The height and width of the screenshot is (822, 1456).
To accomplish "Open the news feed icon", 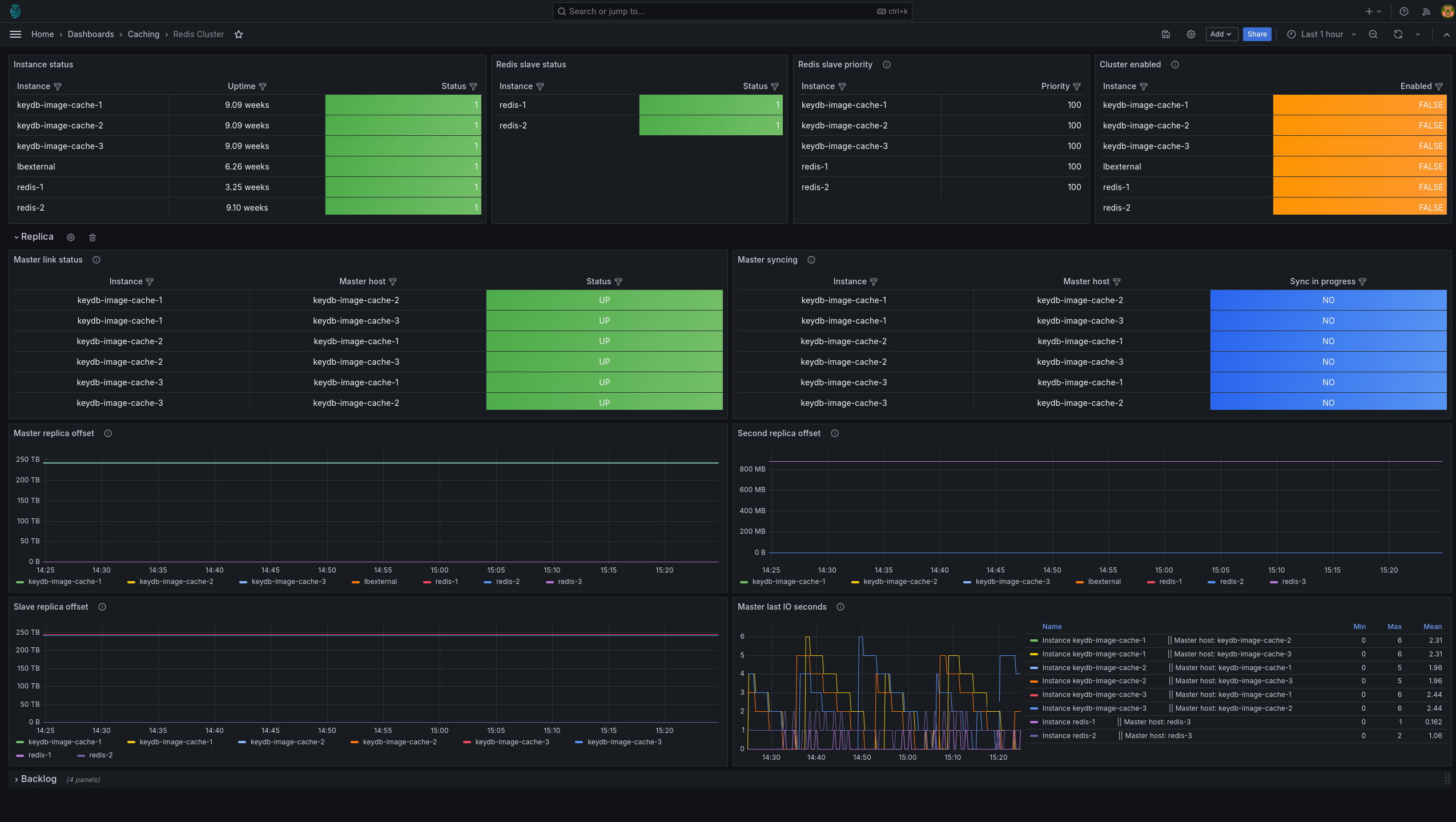I will pos(1426,11).
